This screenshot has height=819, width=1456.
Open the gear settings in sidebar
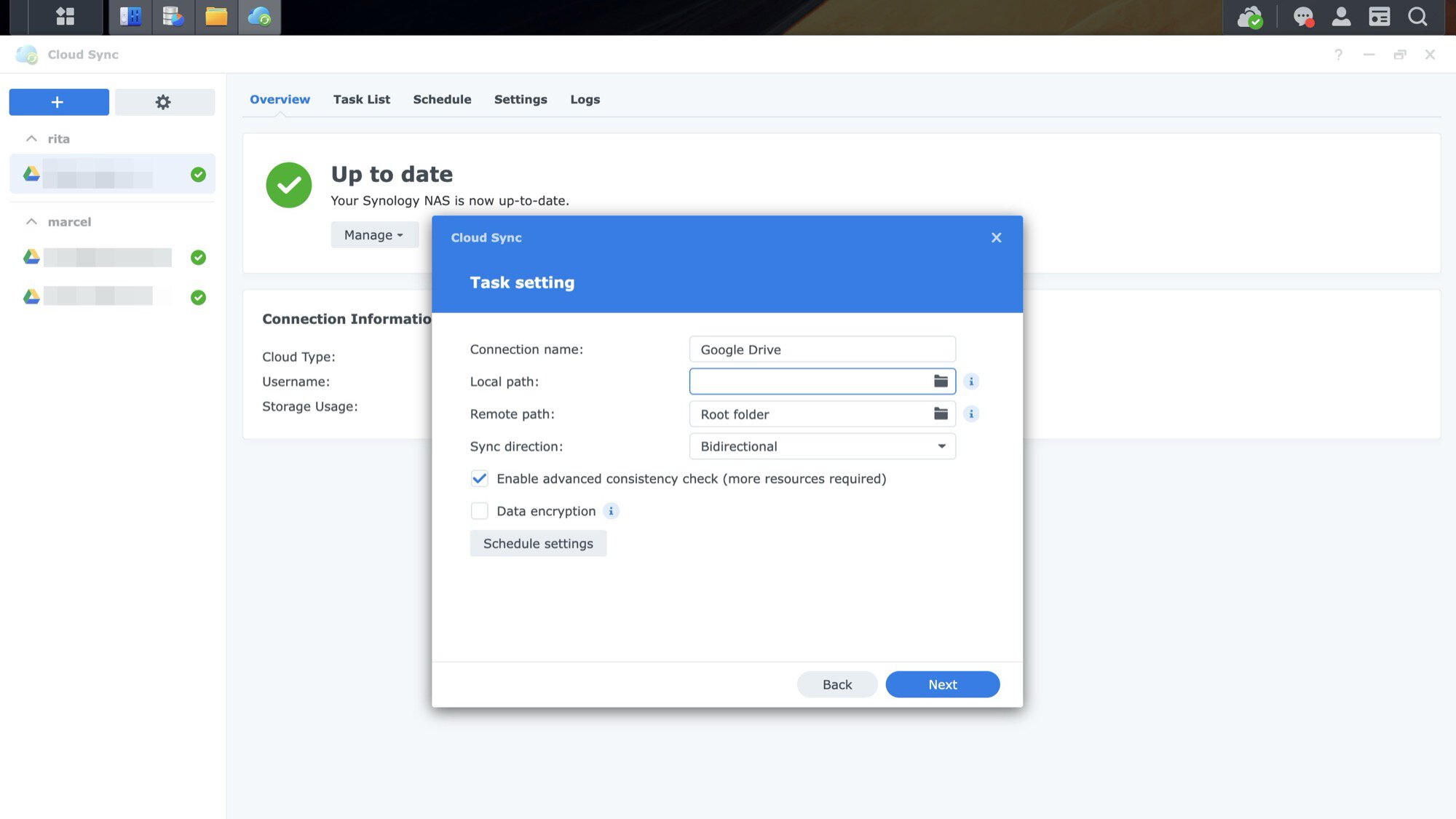[164, 102]
